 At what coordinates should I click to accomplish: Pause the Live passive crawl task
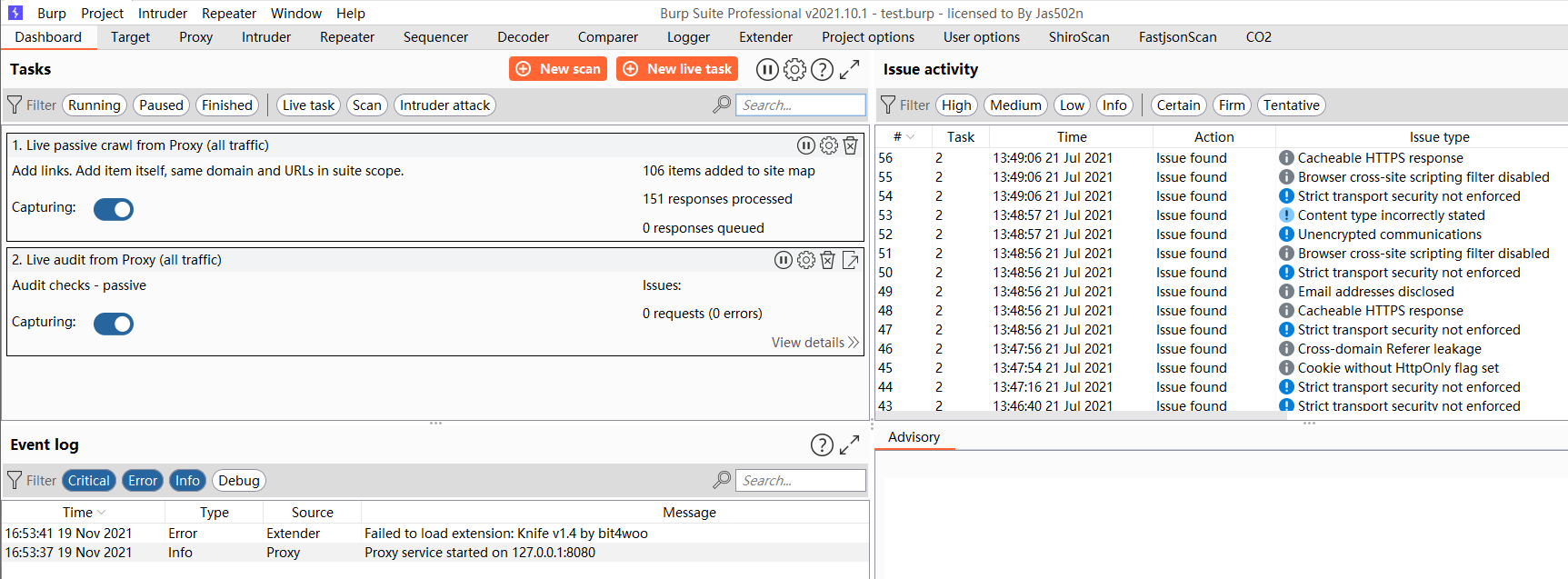coord(806,145)
